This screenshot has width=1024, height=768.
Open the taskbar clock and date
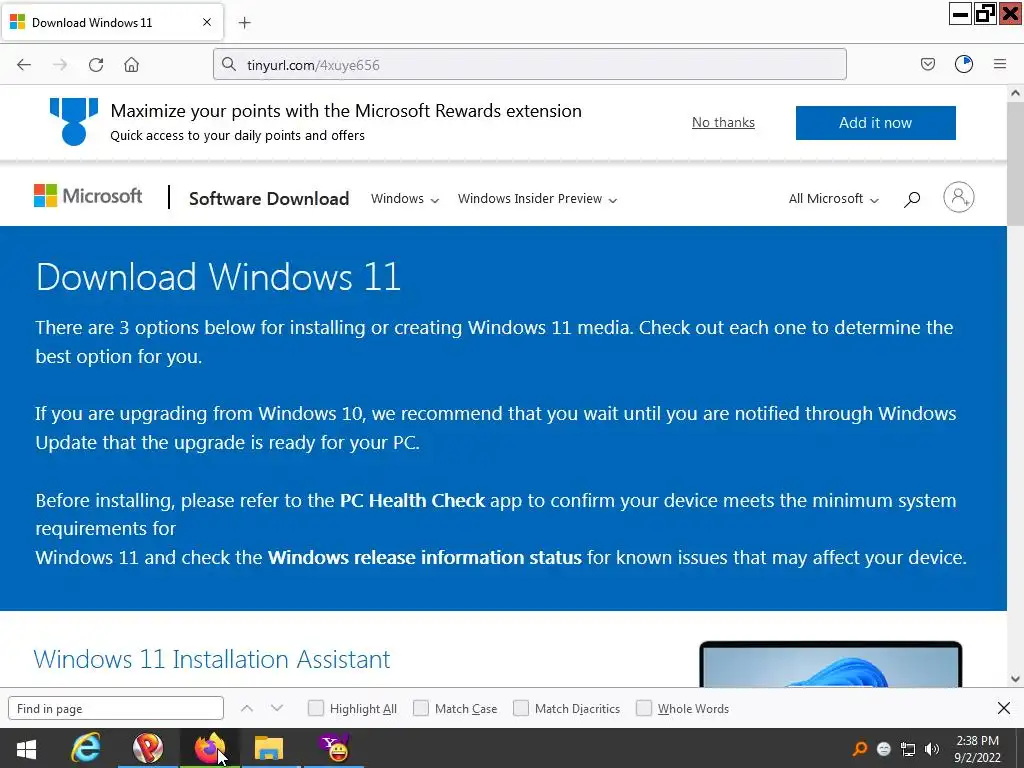[x=978, y=749]
